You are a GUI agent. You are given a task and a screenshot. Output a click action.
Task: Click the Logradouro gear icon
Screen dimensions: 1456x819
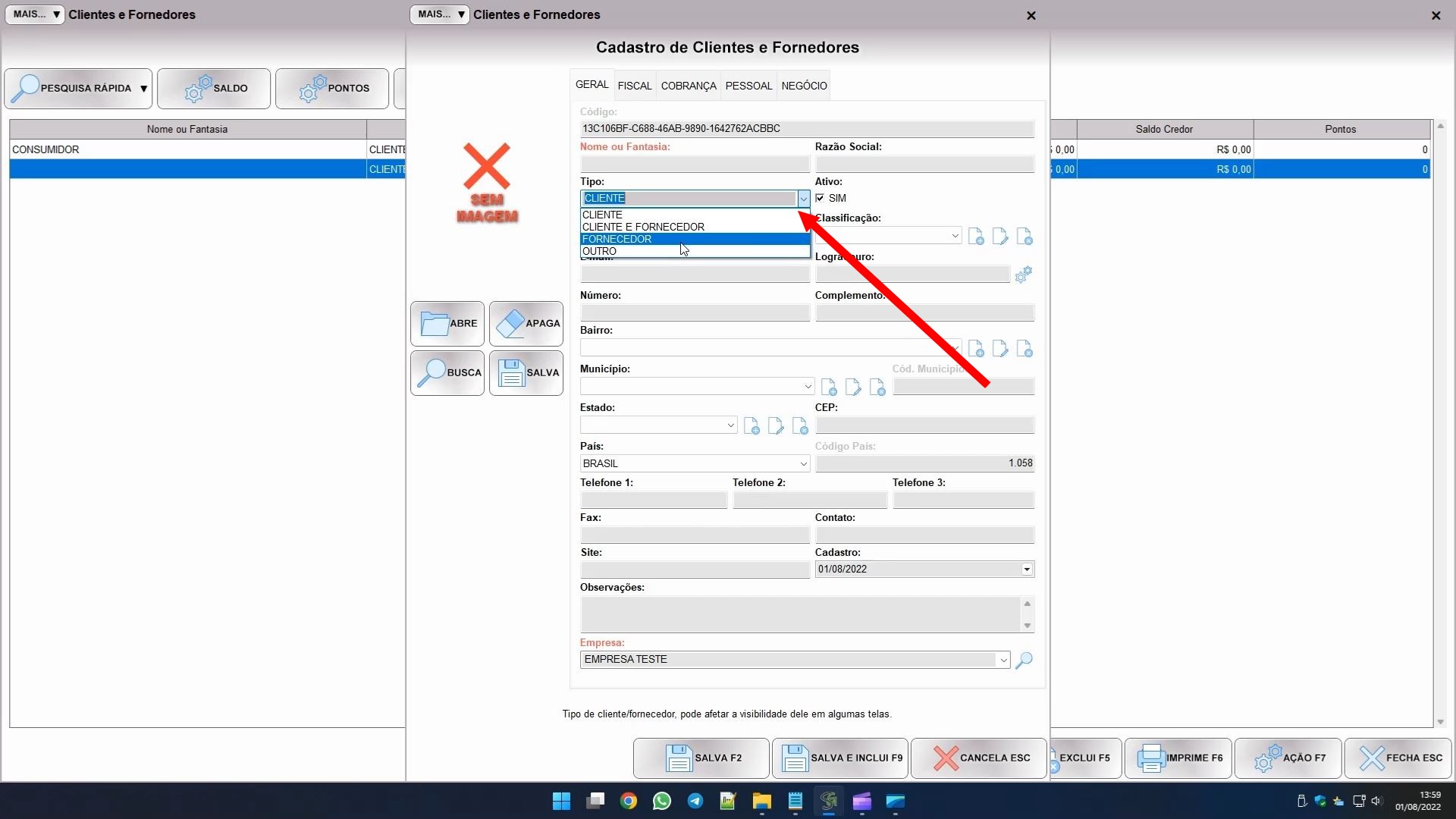coord(1023,275)
